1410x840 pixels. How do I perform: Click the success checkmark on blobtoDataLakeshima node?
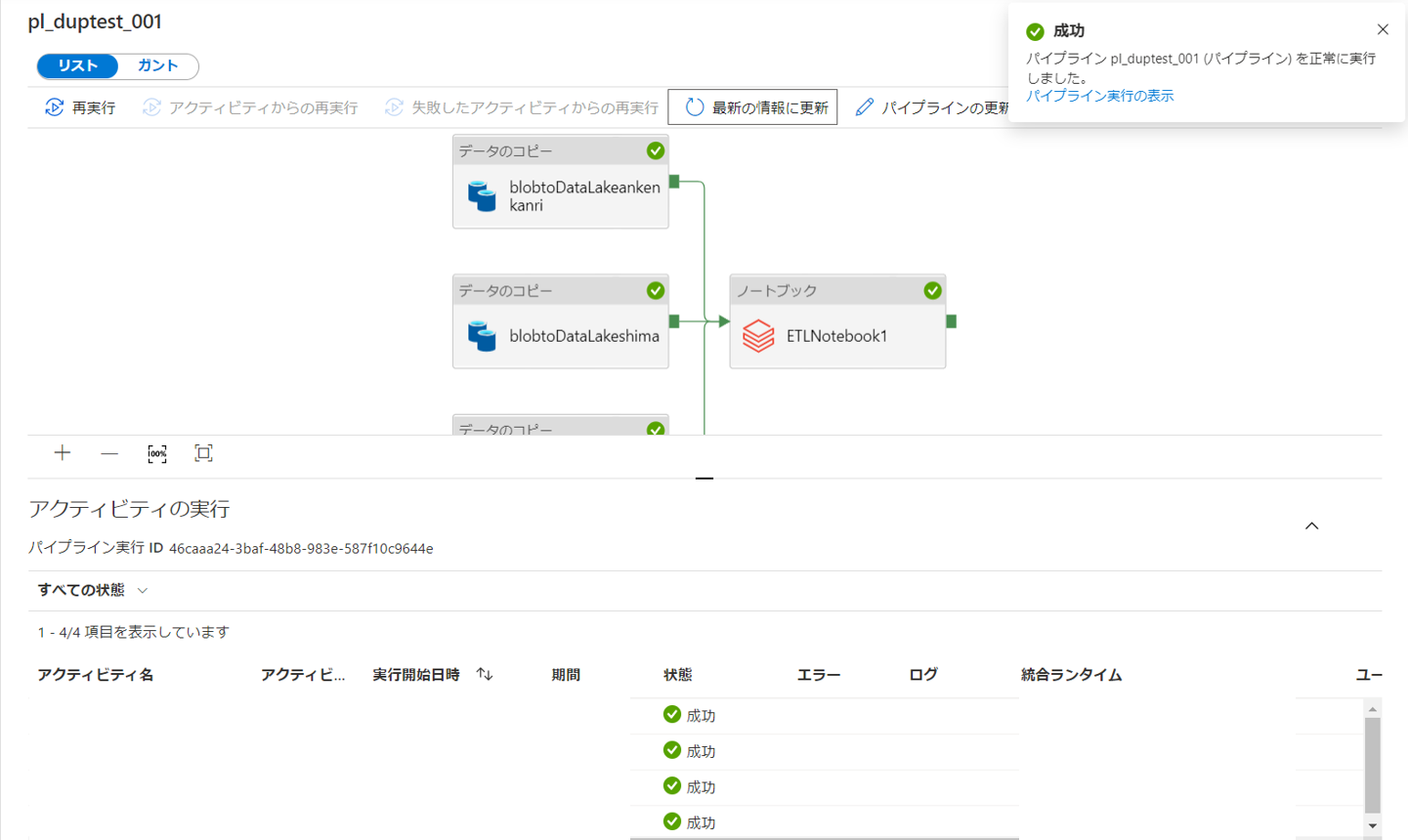[656, 290]
